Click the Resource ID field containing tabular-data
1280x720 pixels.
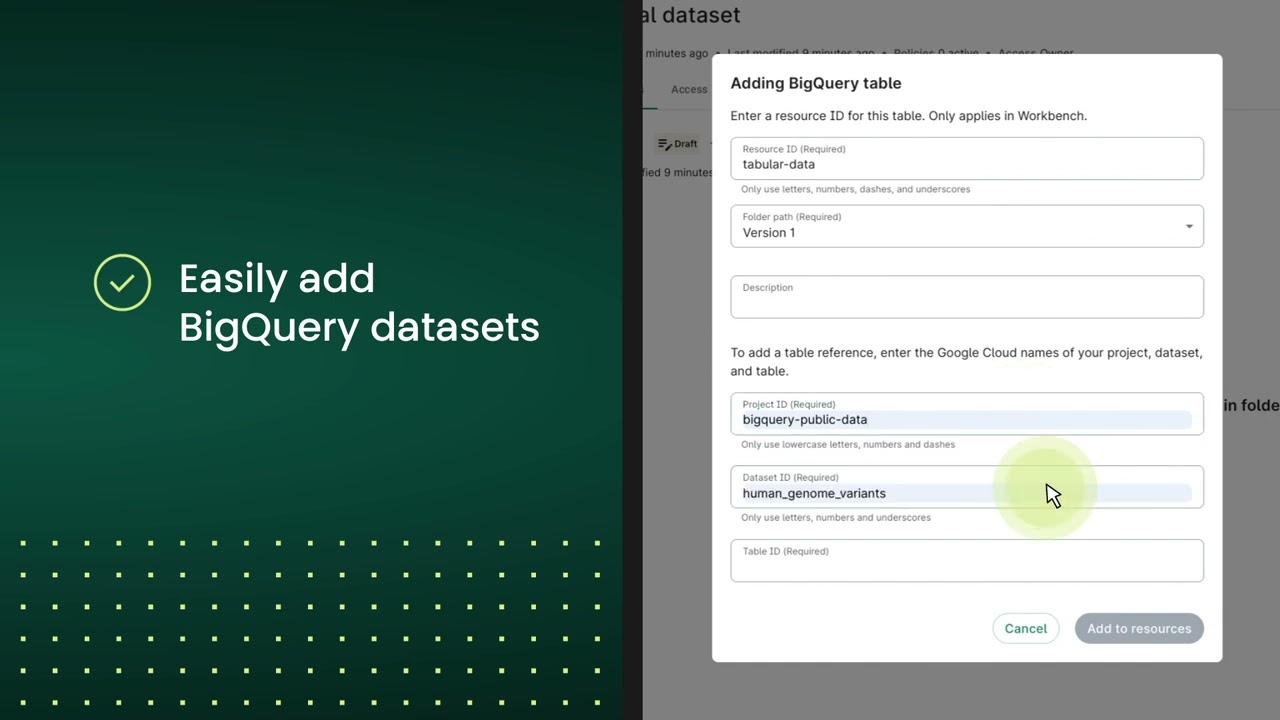(x=967, y=159)
